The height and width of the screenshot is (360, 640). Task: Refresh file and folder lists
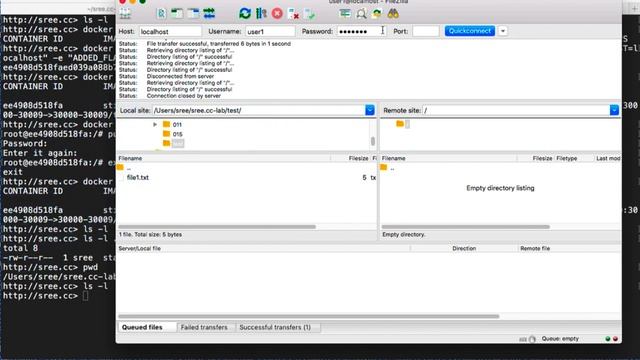pyautogui.click(x=245, y=13)
